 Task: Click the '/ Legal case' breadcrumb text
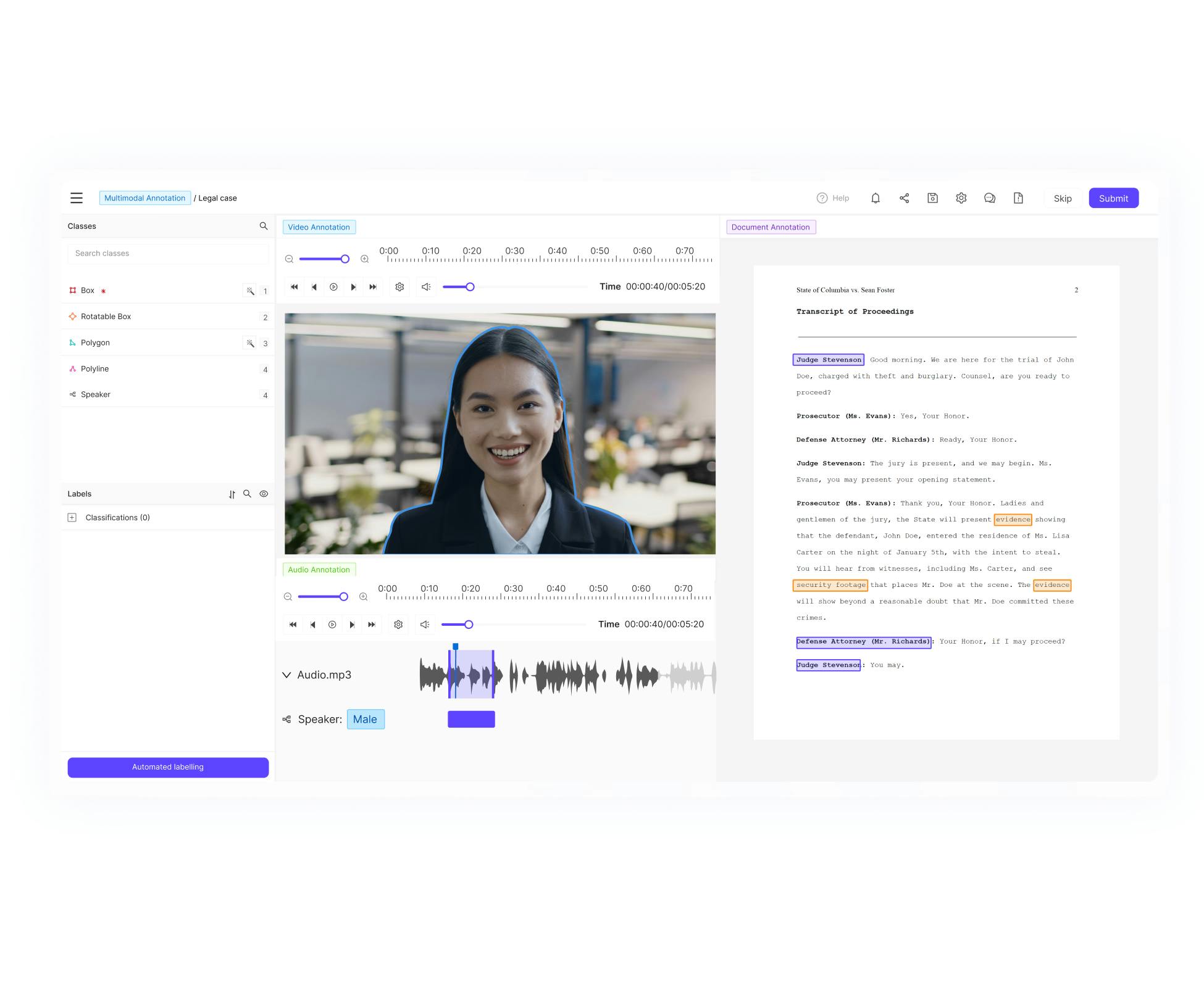tap(215, 198)
